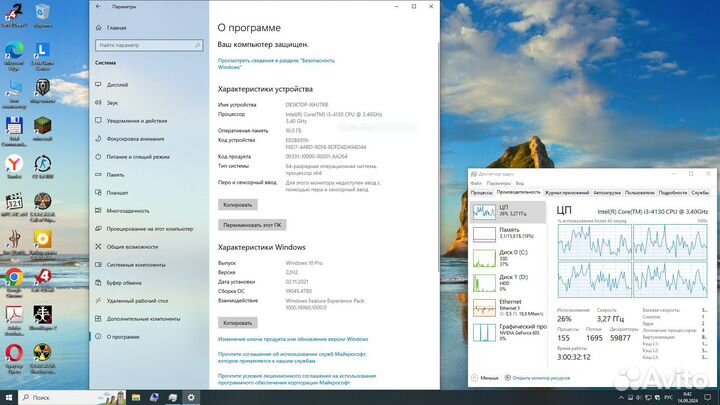720x405 pixels.
Task: Copy device specs with the Копировать button
Action: (x=238, y=204)
